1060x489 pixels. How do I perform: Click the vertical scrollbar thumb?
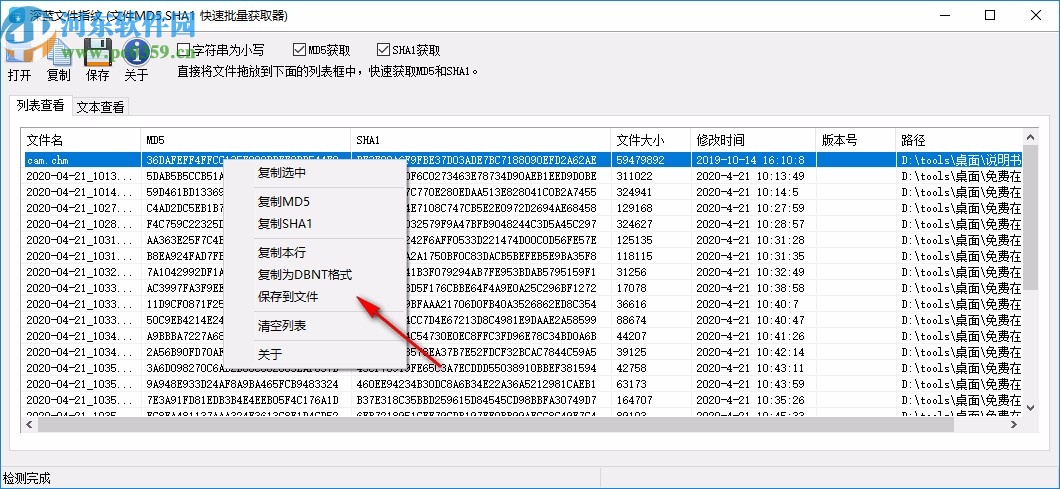coord(1030,216)
